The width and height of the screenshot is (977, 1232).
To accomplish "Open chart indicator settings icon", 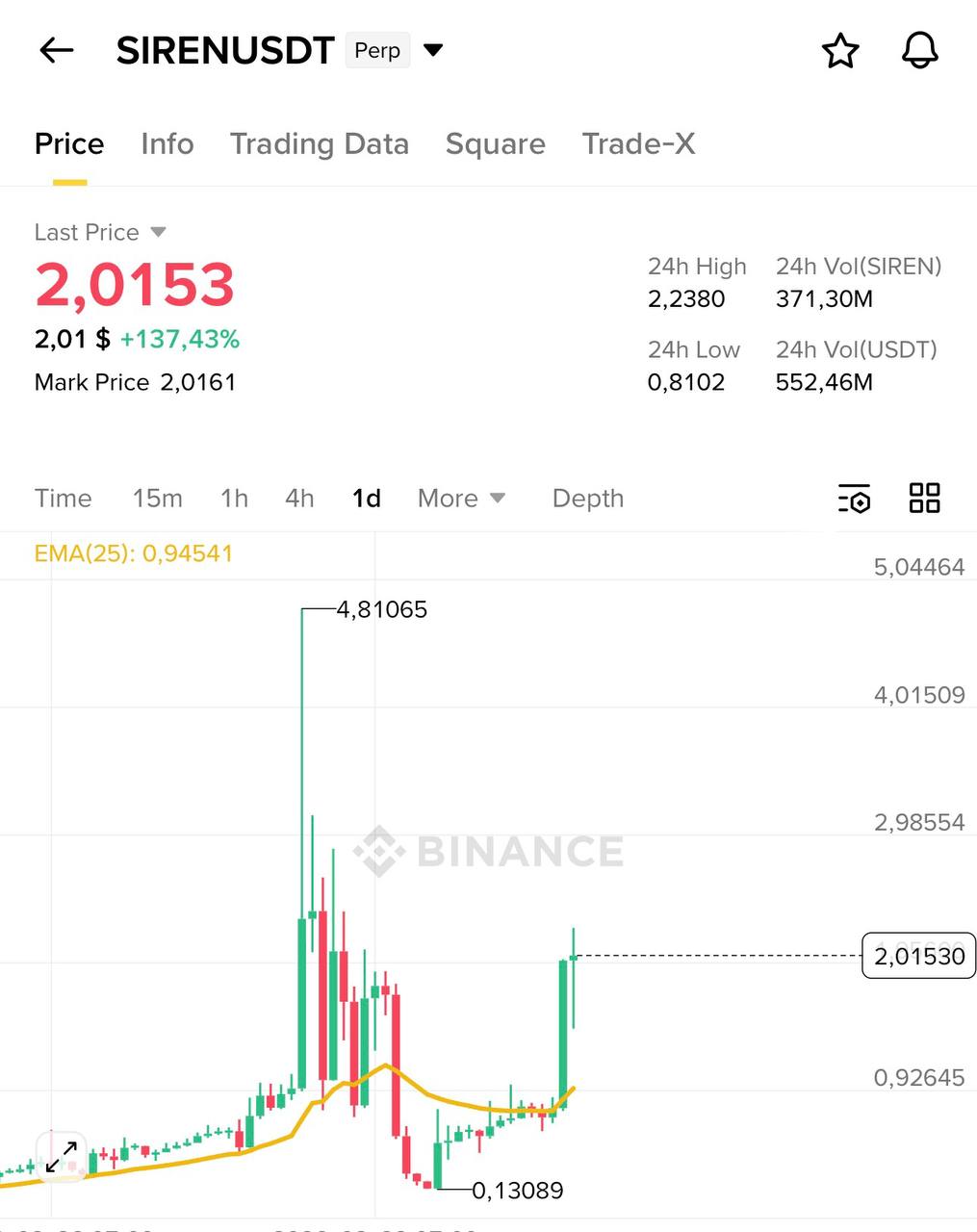I will 854,499.
